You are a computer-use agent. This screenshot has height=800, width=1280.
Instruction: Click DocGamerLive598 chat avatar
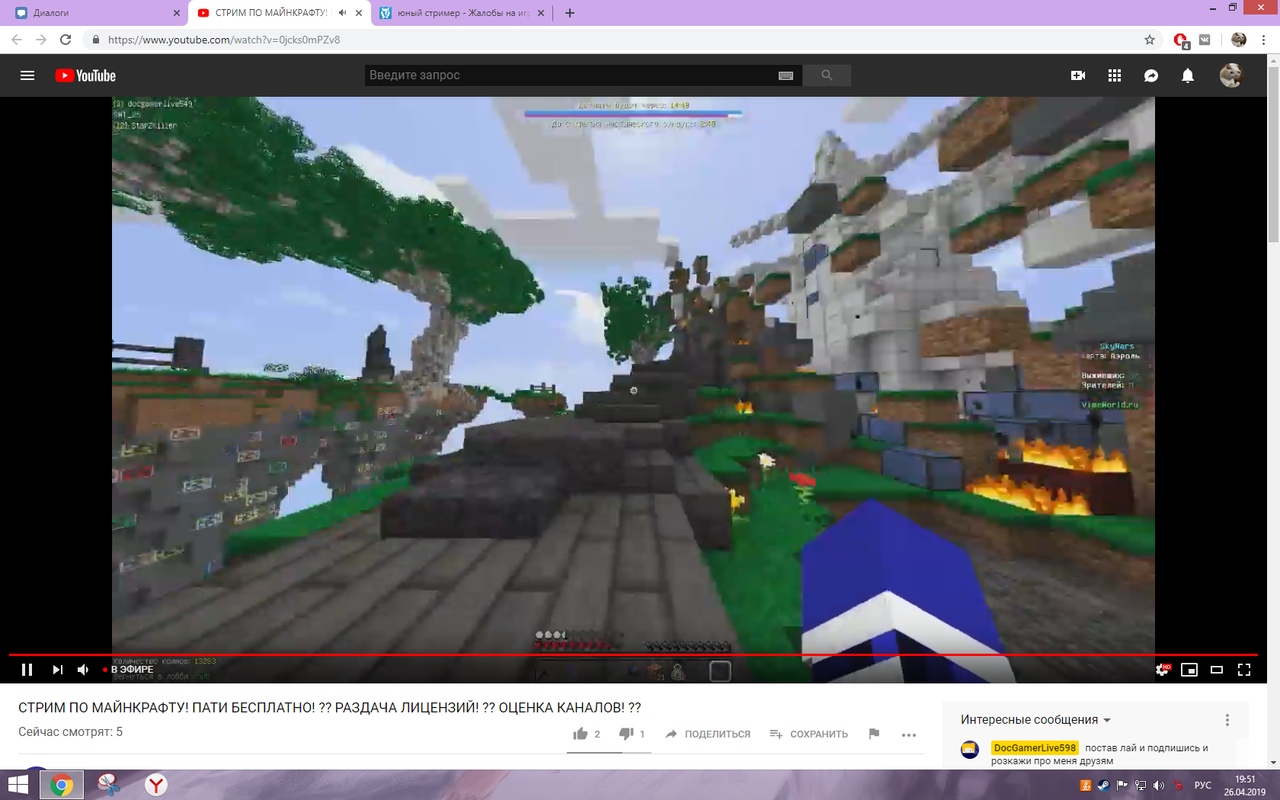pos(970,750)
